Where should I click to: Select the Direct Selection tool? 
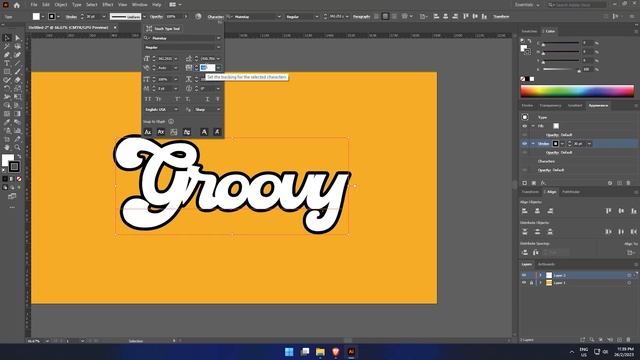coord(17,38)
